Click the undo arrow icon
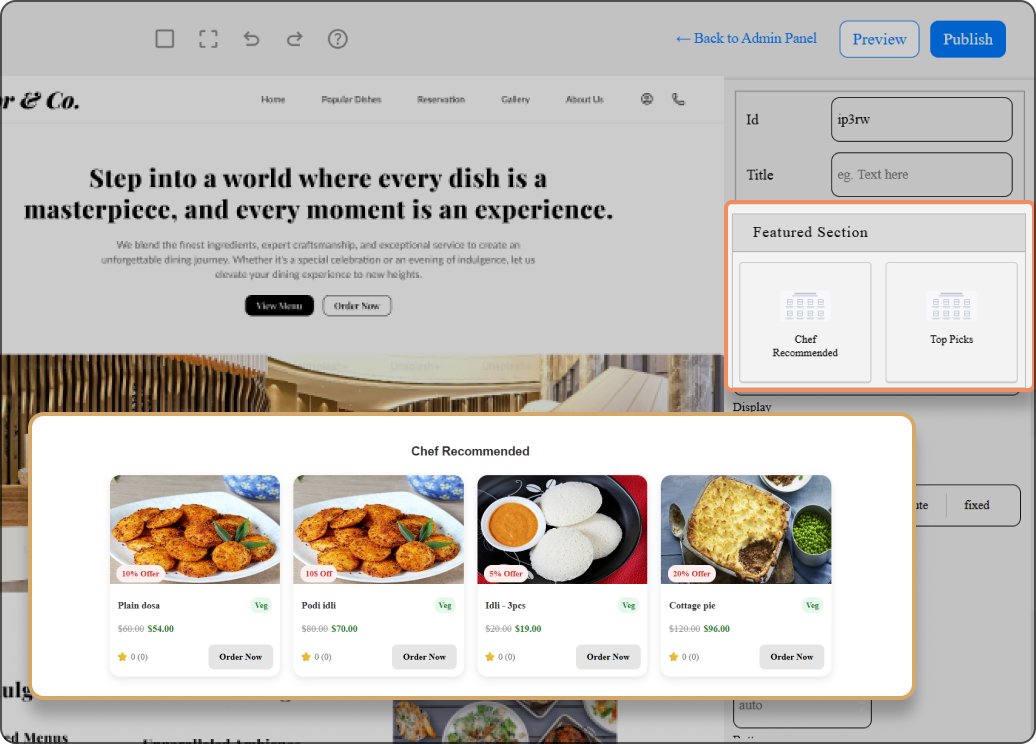This screenshot has width=1036, height=744. tap(251, 39)
